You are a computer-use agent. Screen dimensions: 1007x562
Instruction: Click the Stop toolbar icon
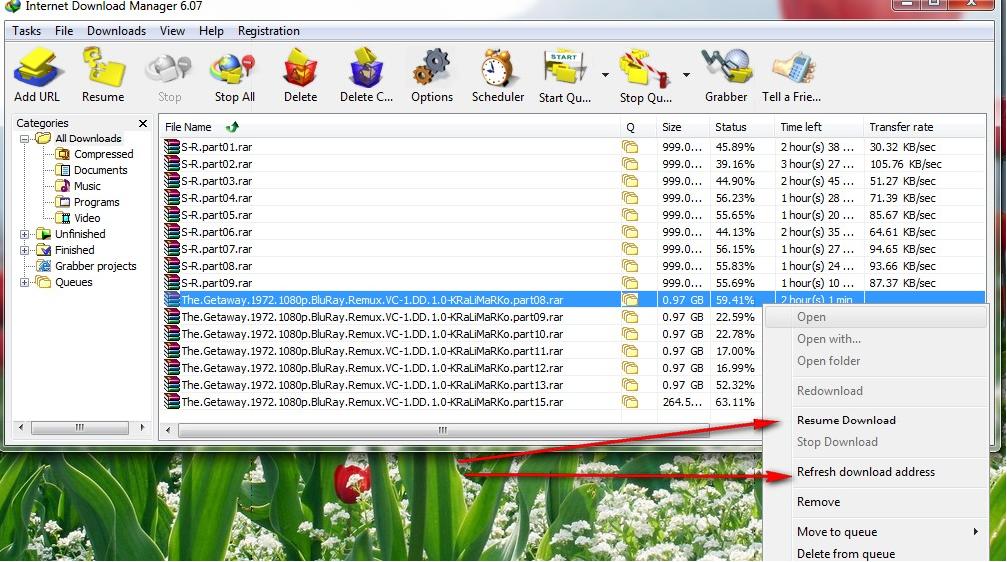tap(169, 69)
